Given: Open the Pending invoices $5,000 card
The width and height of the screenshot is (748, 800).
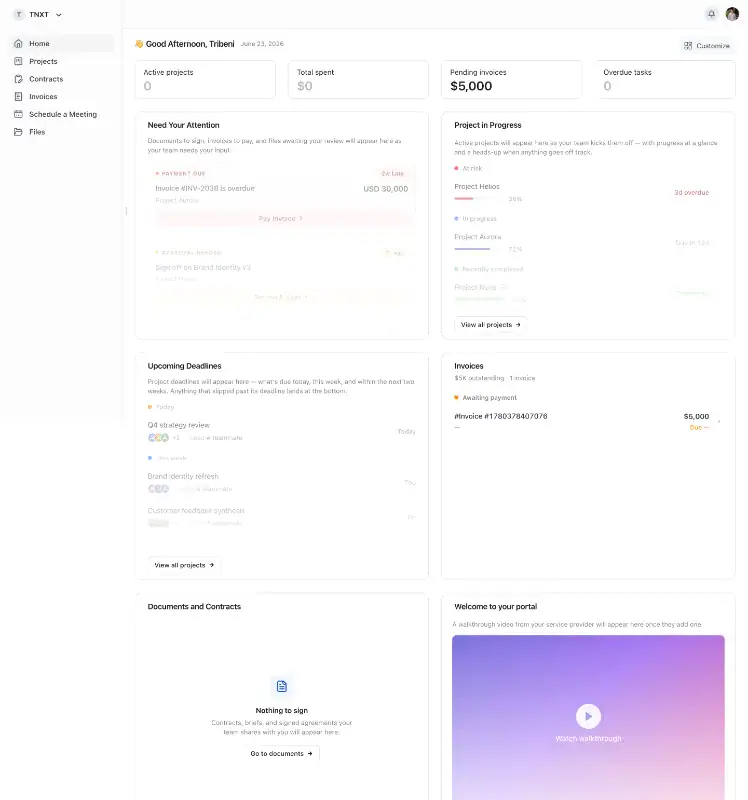Looking at the screenshot, I should [x=511, y=79].
